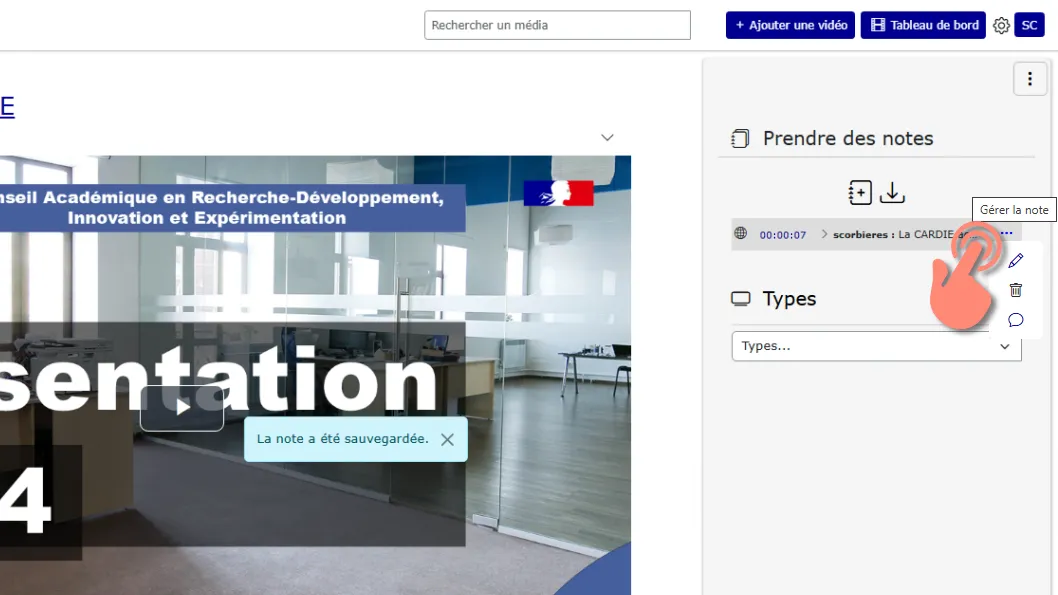The image size is (1058, 595).
Task: Open the settings gear icon
Action: [1001, 26]
